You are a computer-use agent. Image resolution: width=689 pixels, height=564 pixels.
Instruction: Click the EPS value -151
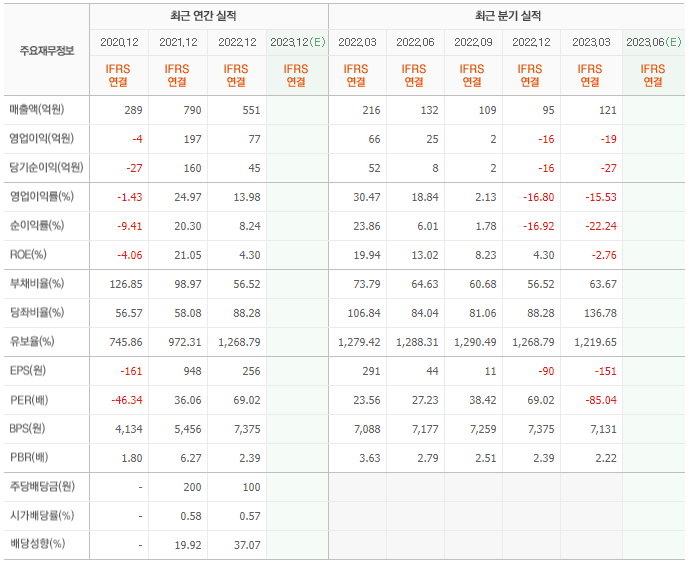pos(606,371)
